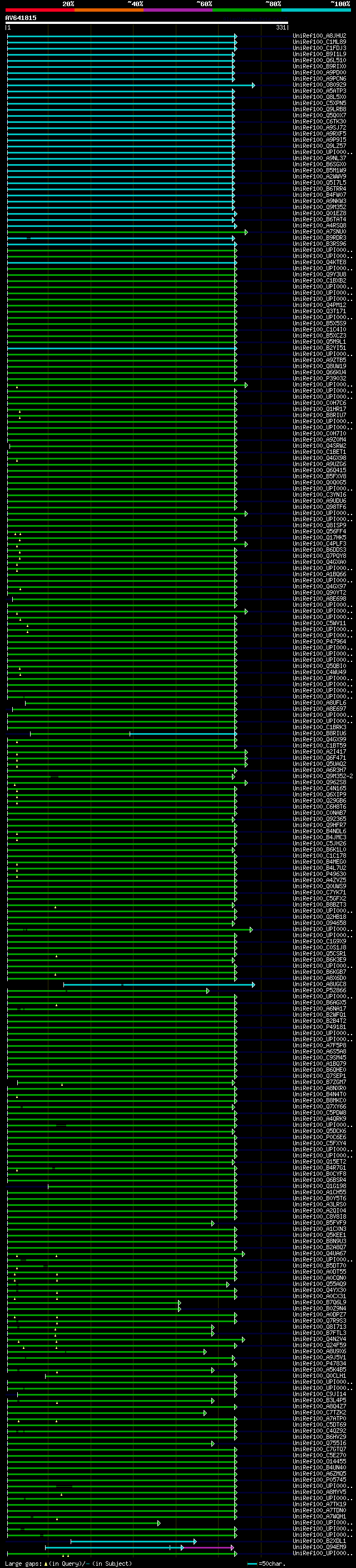This screenshot has height=1568, width=356.
Task: Click hit label UniRef100_O80929
Action: click(319, 85)
